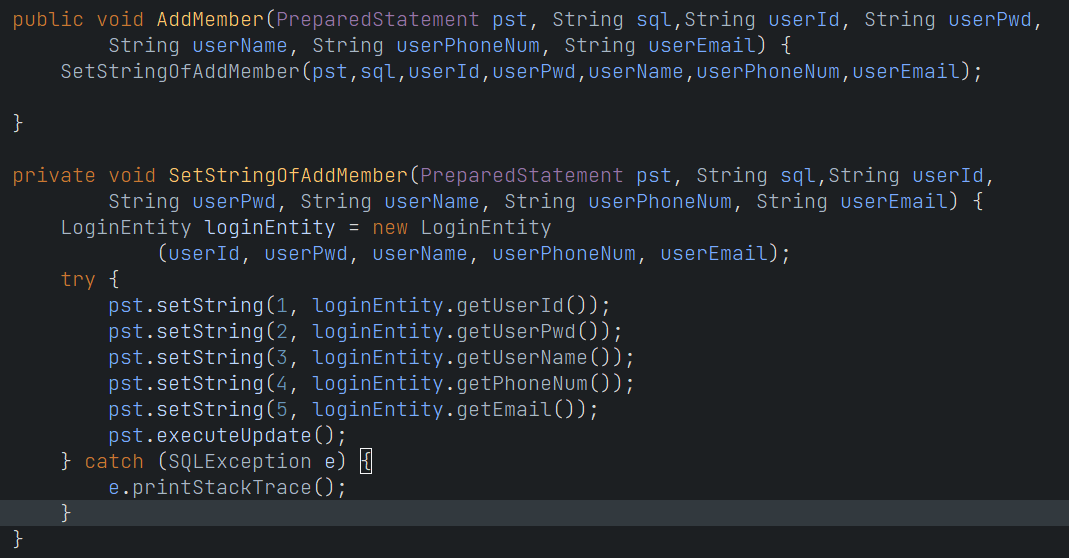Click the 'private' keyword
The height and width of the screenshot is (558, 1069).
pyautogui.click(x=54, y=176)
